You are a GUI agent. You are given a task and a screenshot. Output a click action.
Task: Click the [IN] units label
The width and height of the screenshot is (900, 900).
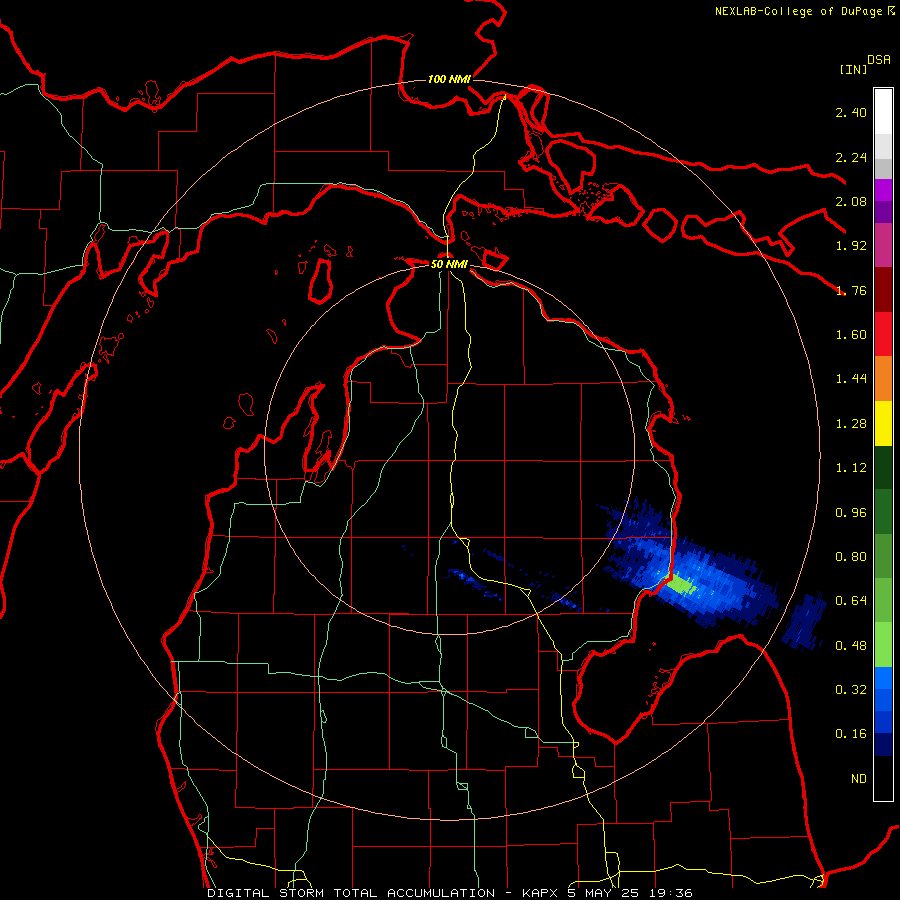pos(853,69)
